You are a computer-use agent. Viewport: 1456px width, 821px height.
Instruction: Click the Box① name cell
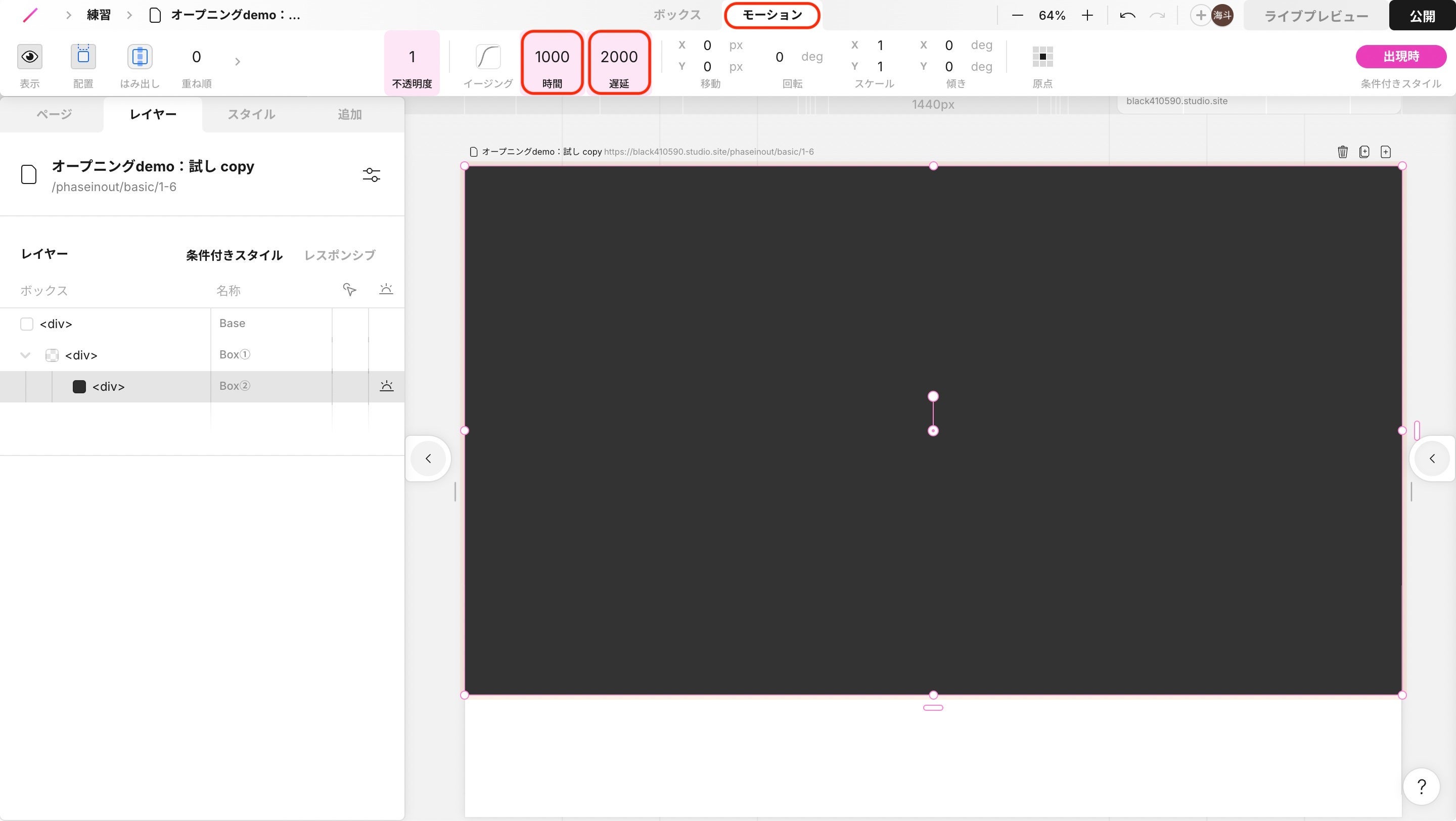(271, 355)
